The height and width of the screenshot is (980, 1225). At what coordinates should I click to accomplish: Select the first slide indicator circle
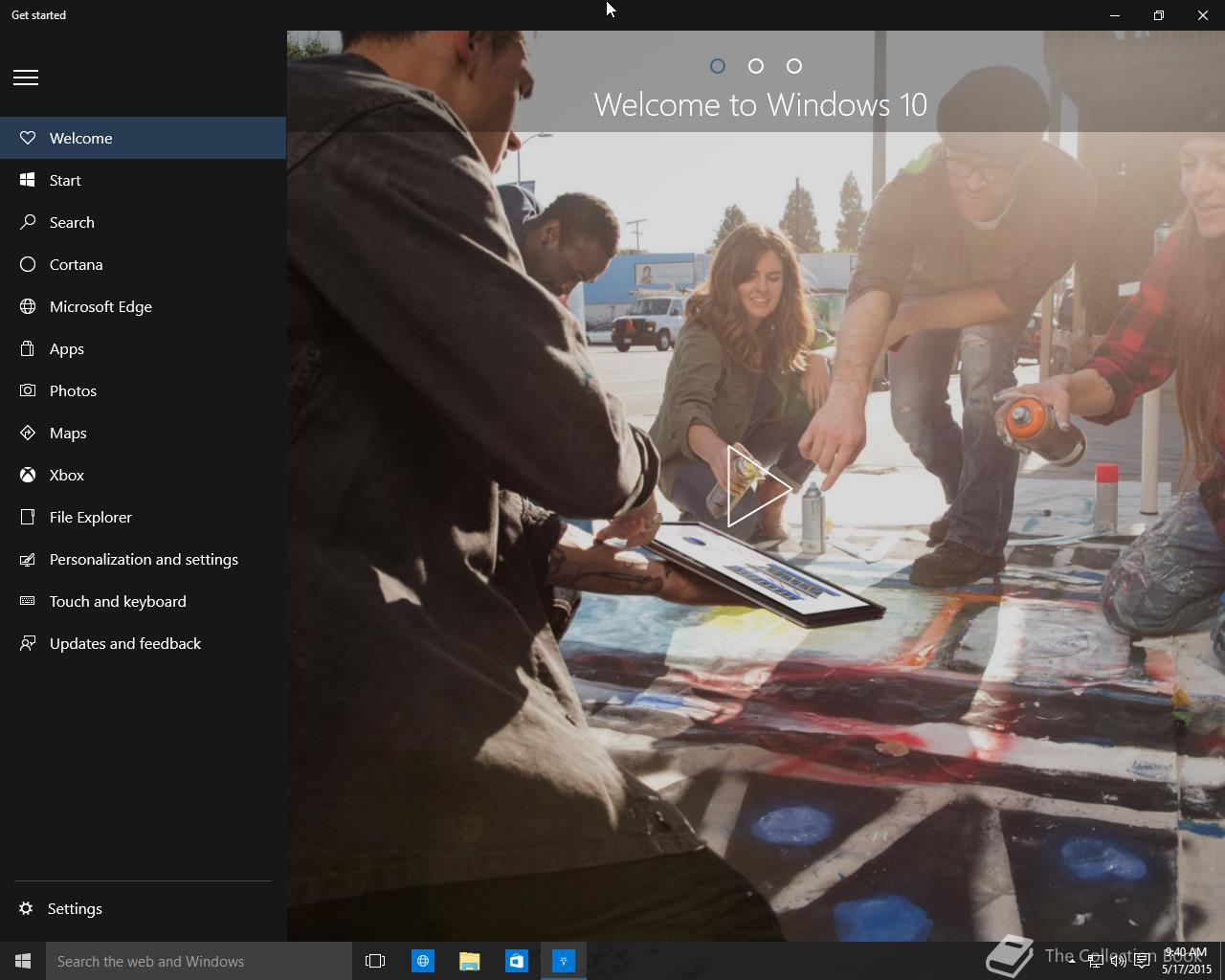pyautogui.click(x=718, y=66)
